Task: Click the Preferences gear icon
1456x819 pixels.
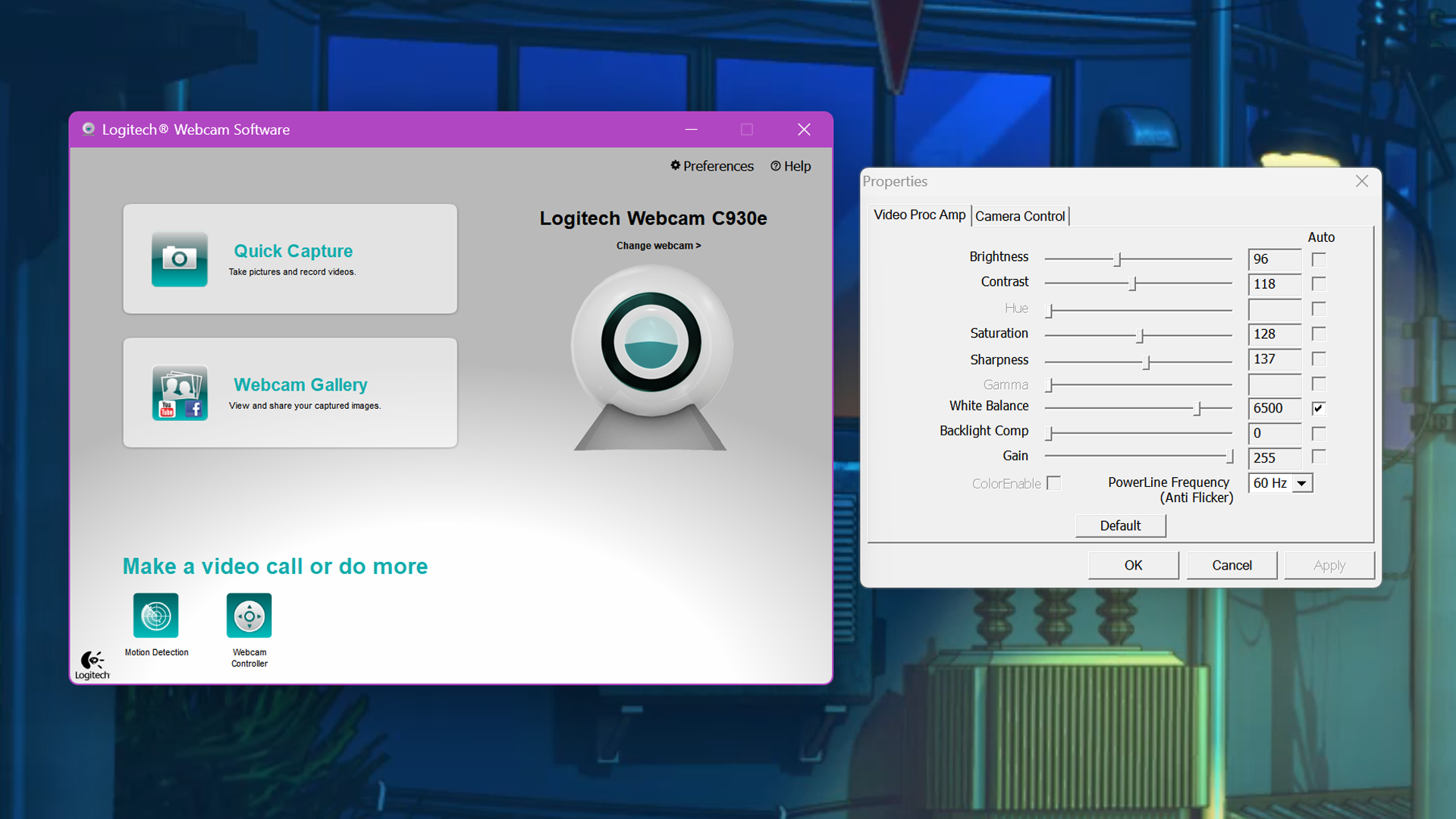Action: 675,165
